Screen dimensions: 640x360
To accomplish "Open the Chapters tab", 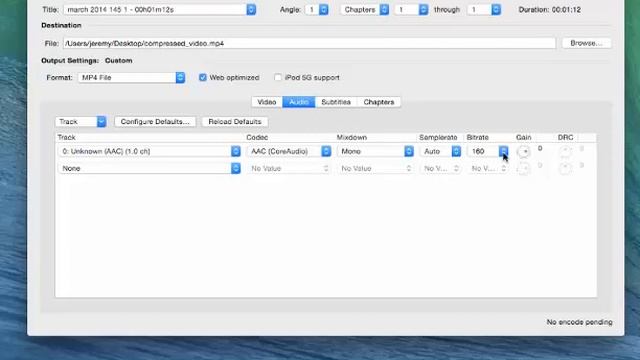I will [x=379, y=102].
